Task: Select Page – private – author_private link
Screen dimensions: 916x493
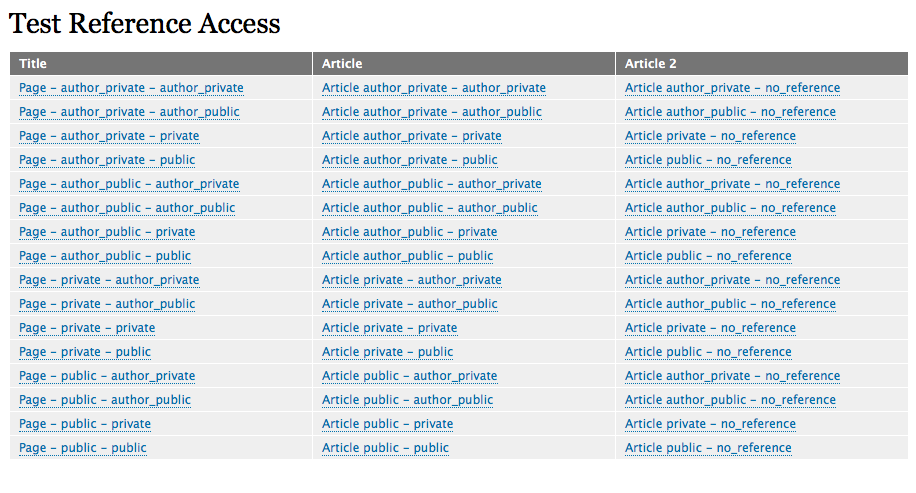Action: coord(109,280)
